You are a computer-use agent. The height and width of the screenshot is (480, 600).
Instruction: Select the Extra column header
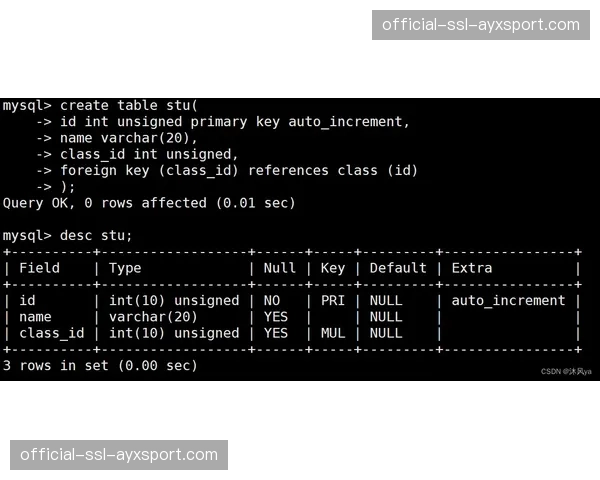(472, 268)
